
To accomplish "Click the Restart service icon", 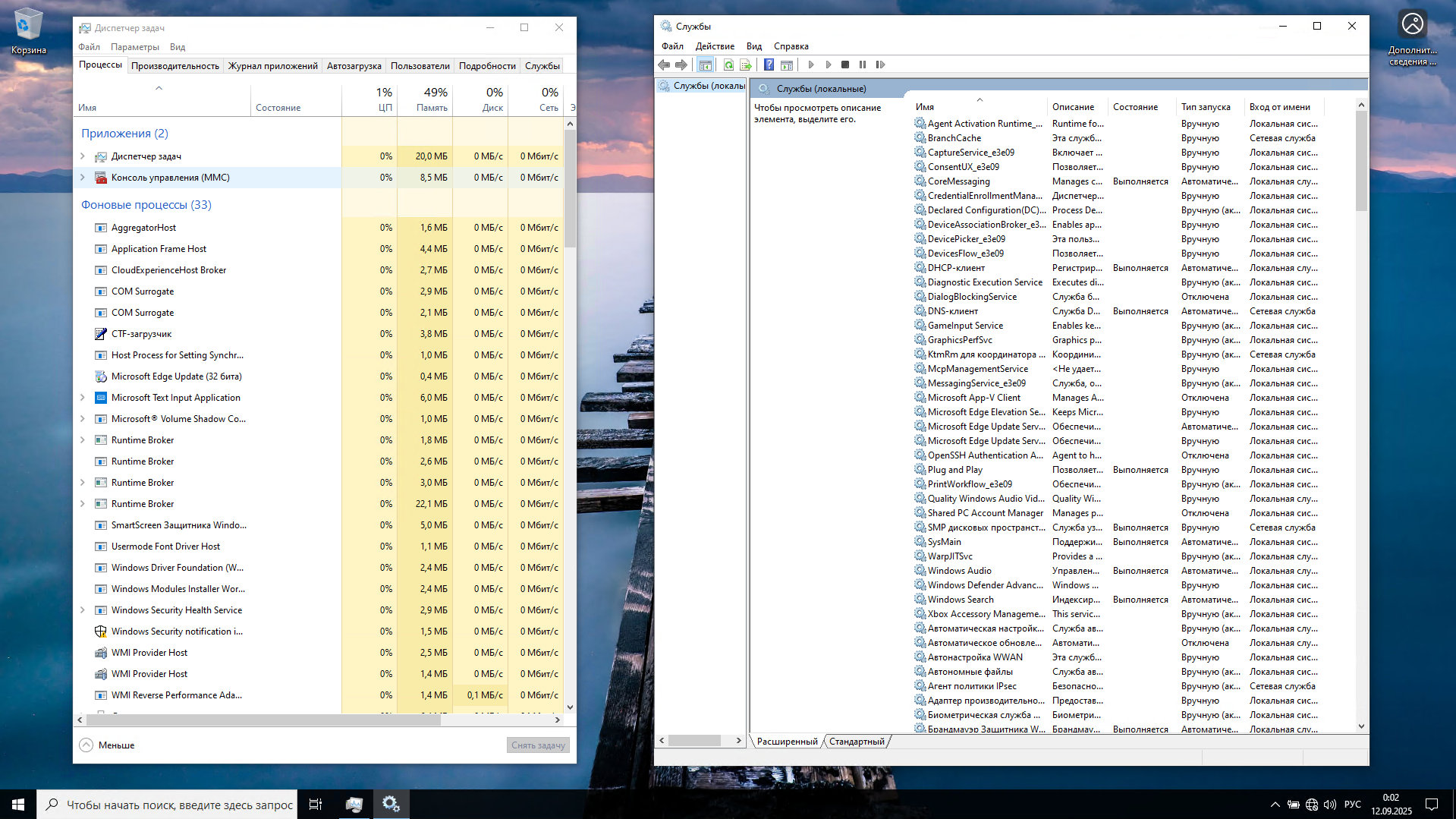I will [880, 65].
